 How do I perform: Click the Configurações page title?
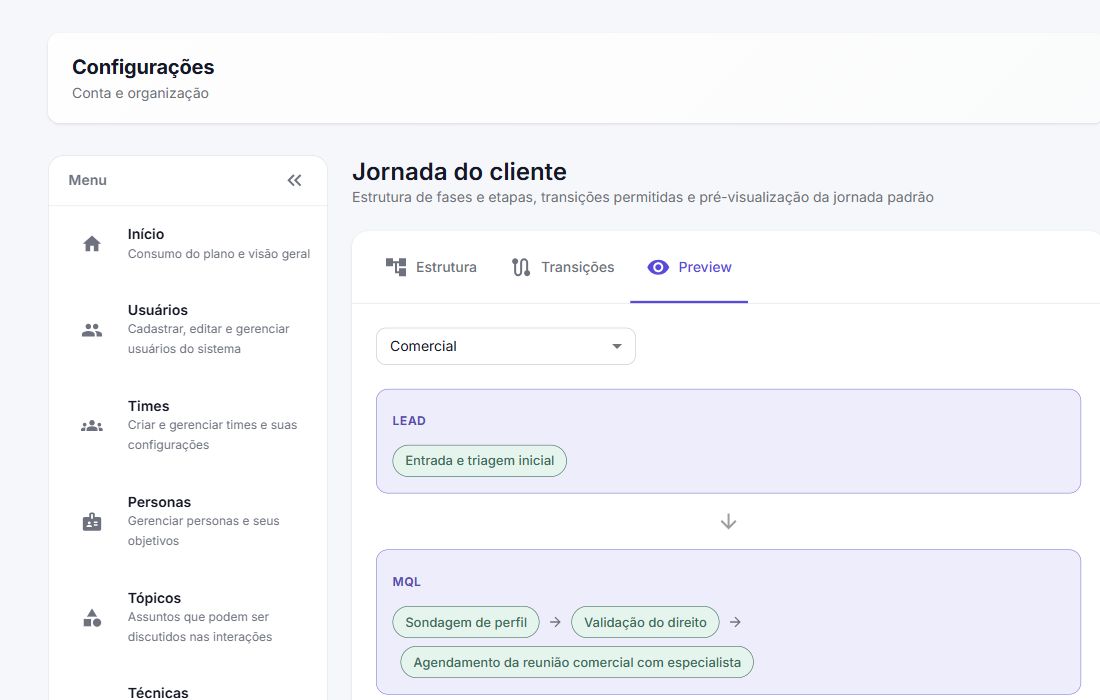click(143, 67)
